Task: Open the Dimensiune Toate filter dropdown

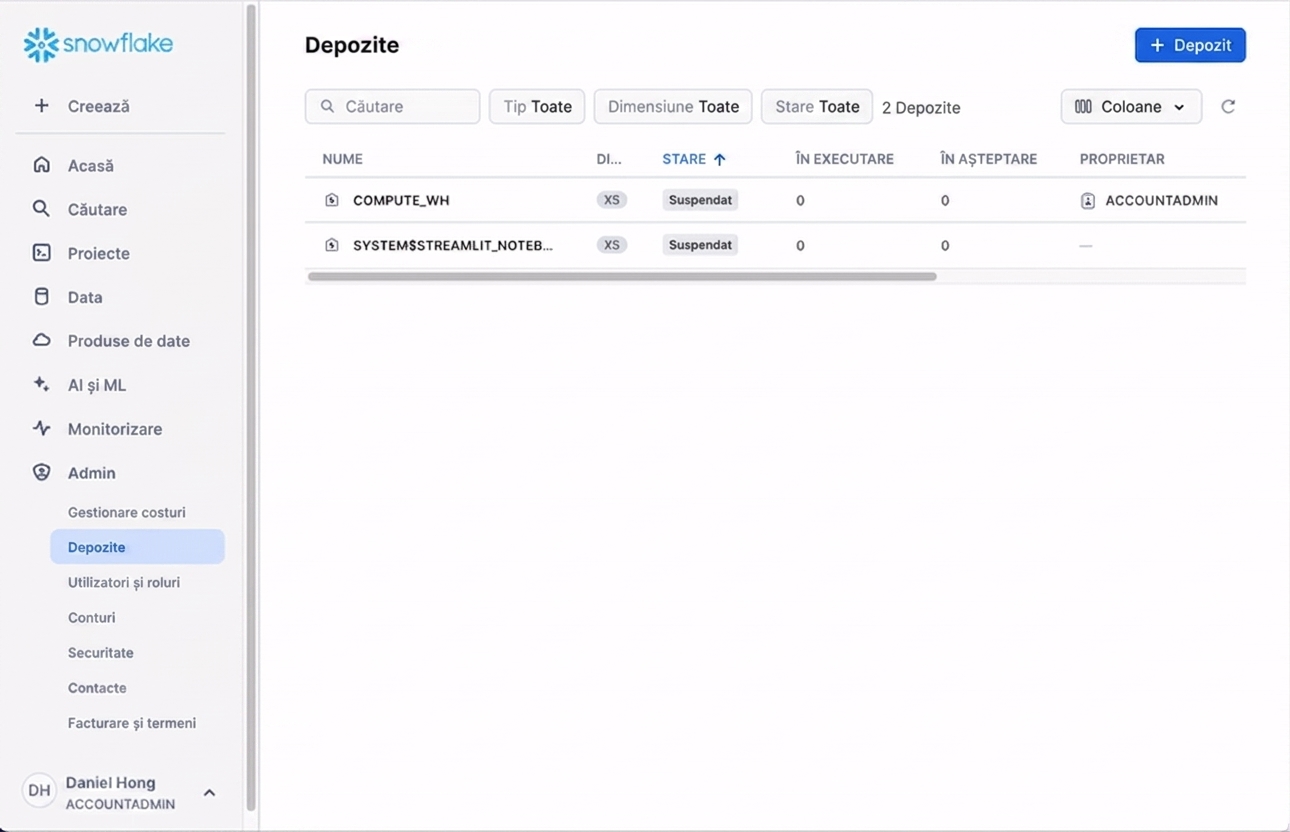Action: pos(673,107)
